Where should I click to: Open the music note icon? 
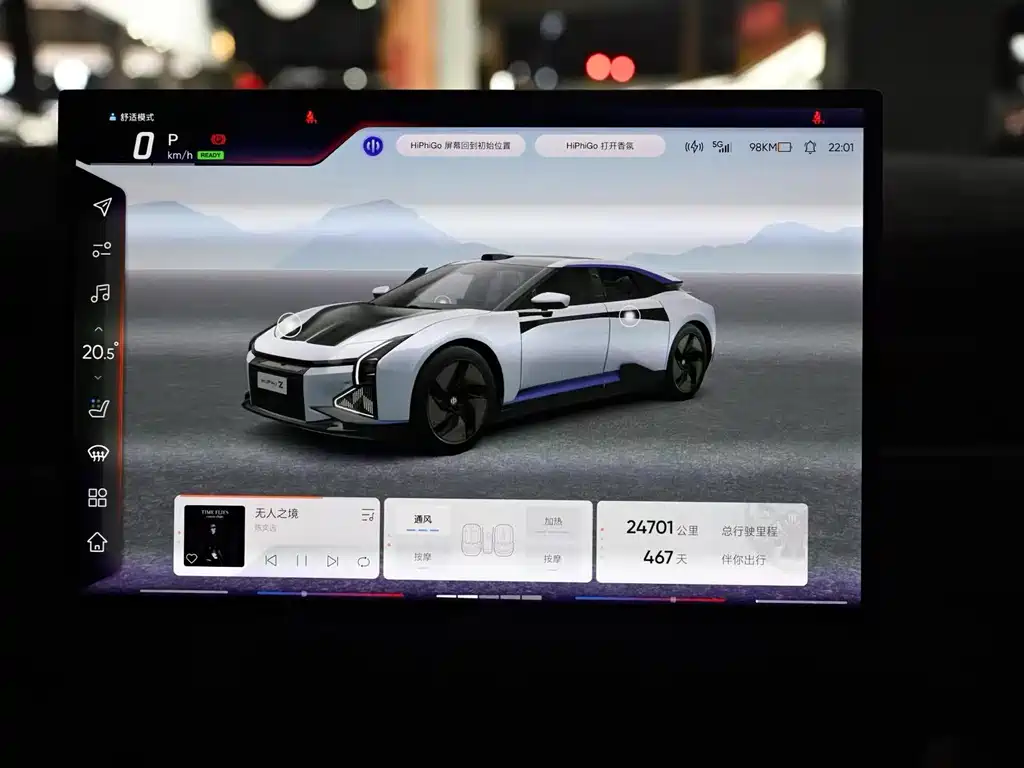[100, 293]
